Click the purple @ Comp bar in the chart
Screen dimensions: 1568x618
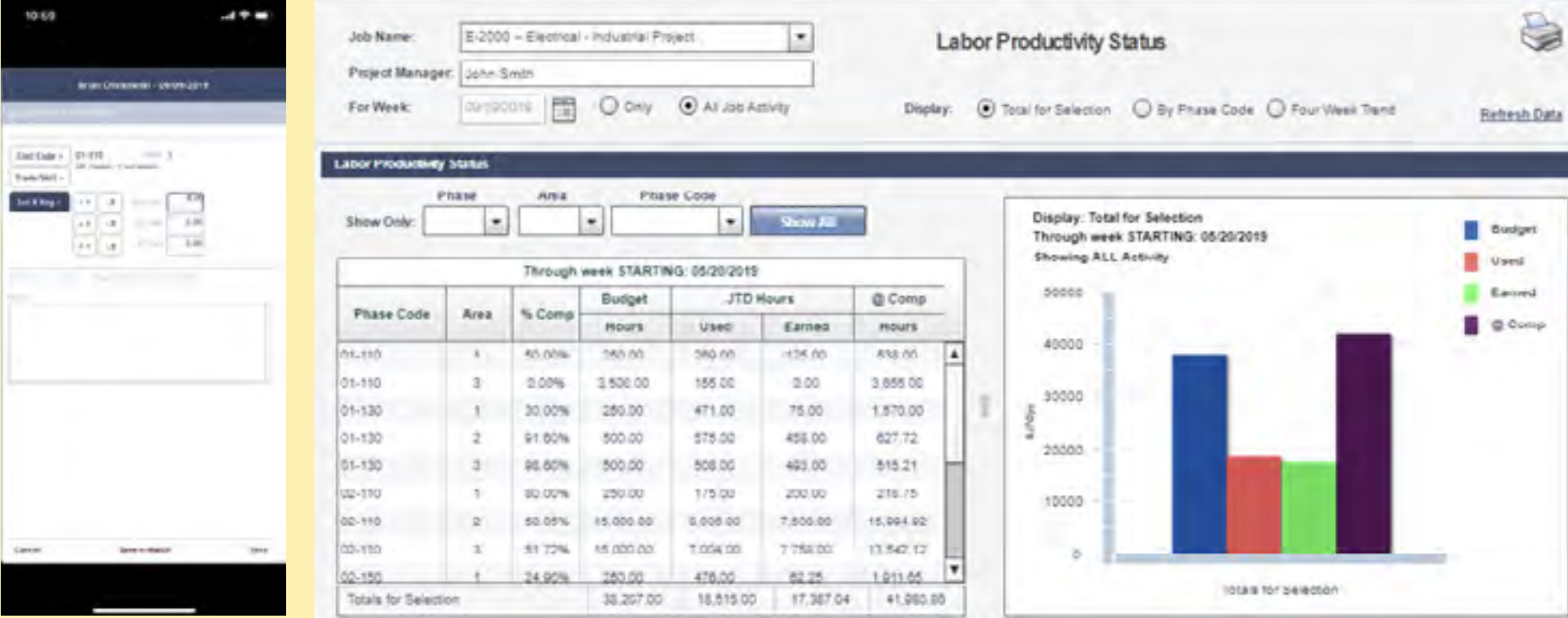coord(1364,444)
